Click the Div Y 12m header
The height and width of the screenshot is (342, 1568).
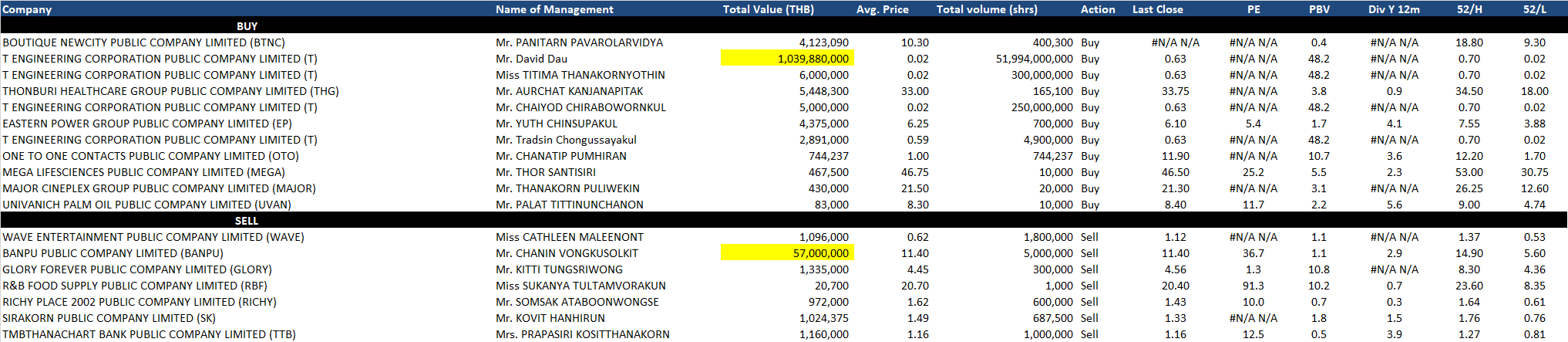tap(1394, 9)
